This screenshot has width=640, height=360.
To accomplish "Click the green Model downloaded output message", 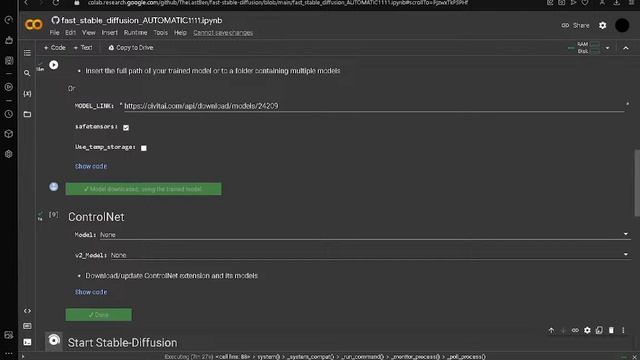I will click(144, 189).
